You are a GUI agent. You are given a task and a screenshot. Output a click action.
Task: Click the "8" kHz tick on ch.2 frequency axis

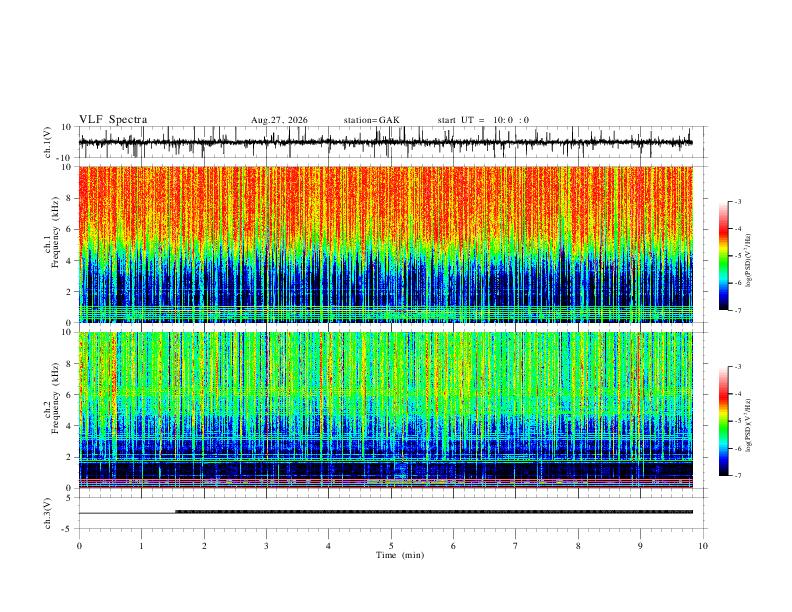tap(69, 364)
